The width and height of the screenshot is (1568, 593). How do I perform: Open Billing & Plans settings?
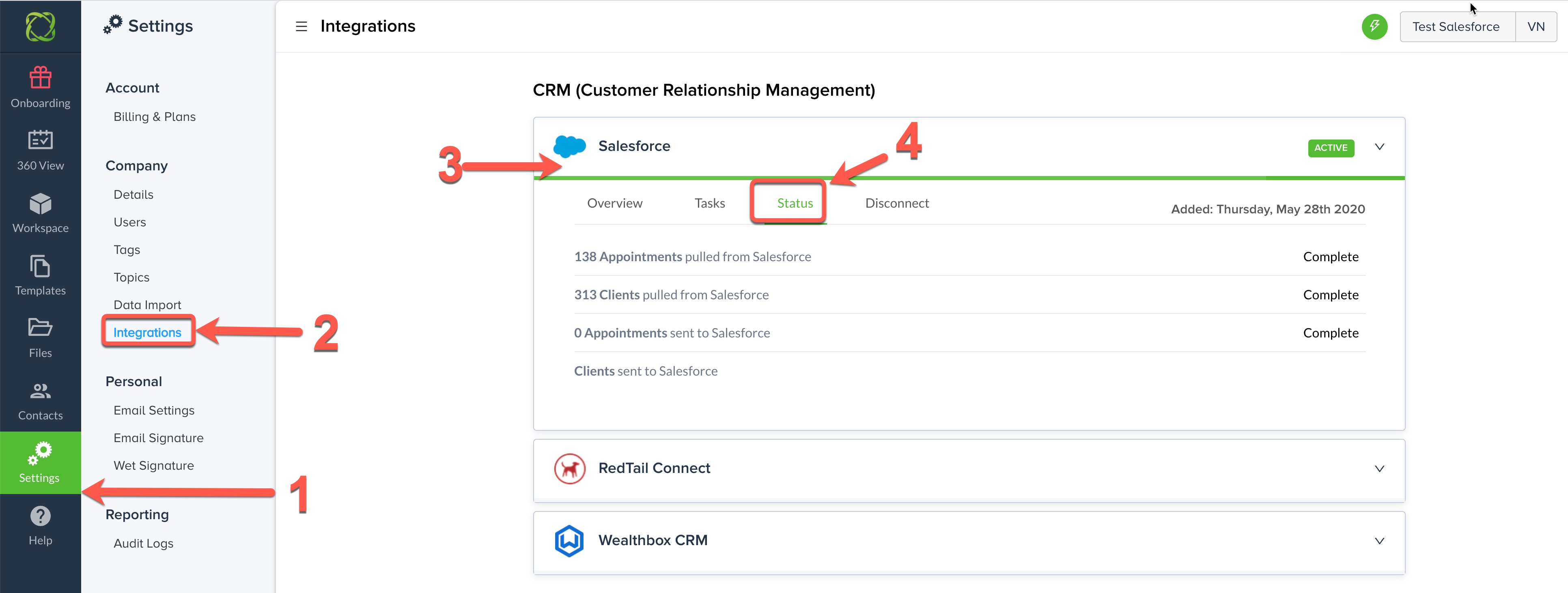tap(155, 117)
